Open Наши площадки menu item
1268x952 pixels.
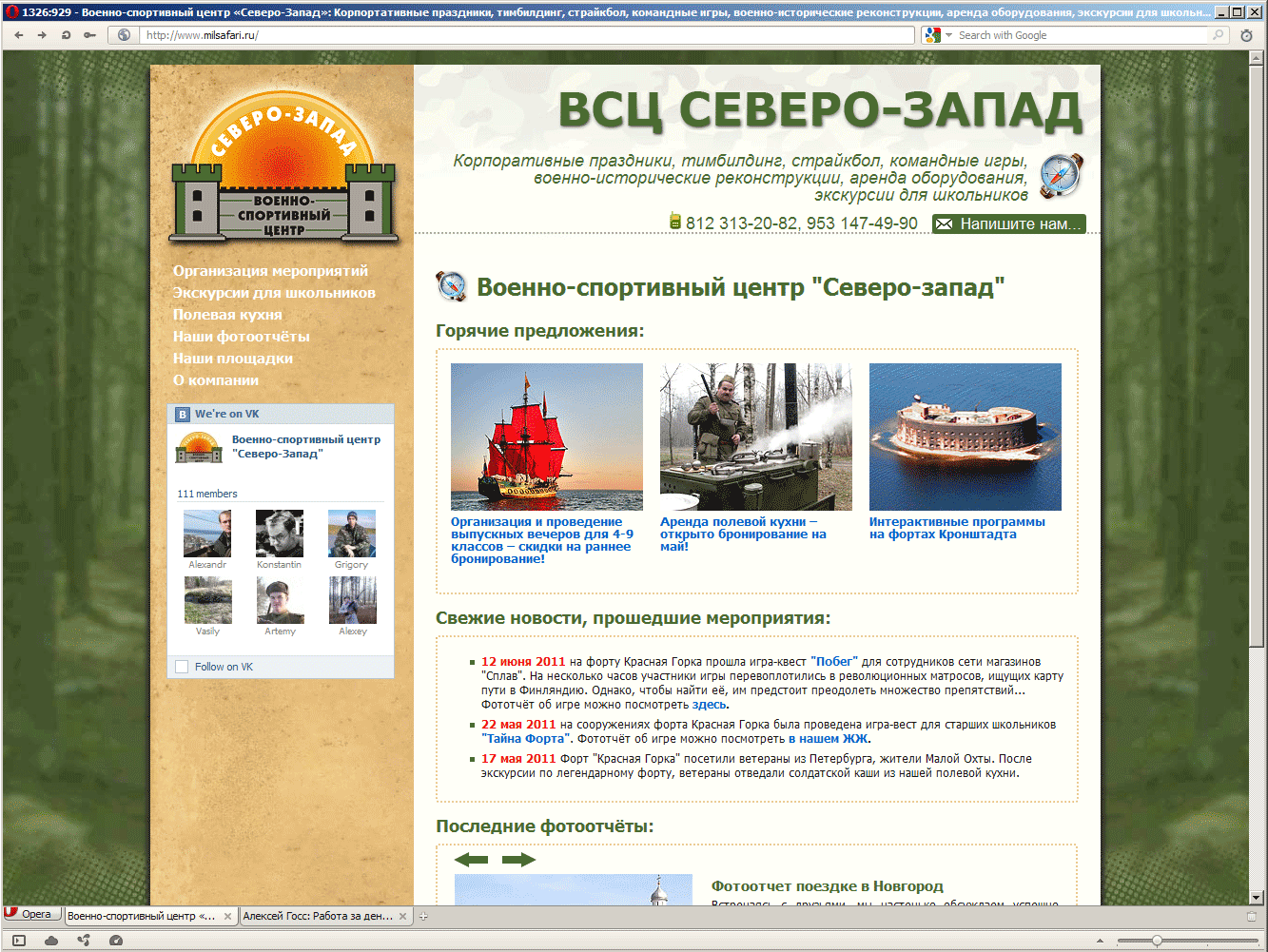(x=232, y=359)
